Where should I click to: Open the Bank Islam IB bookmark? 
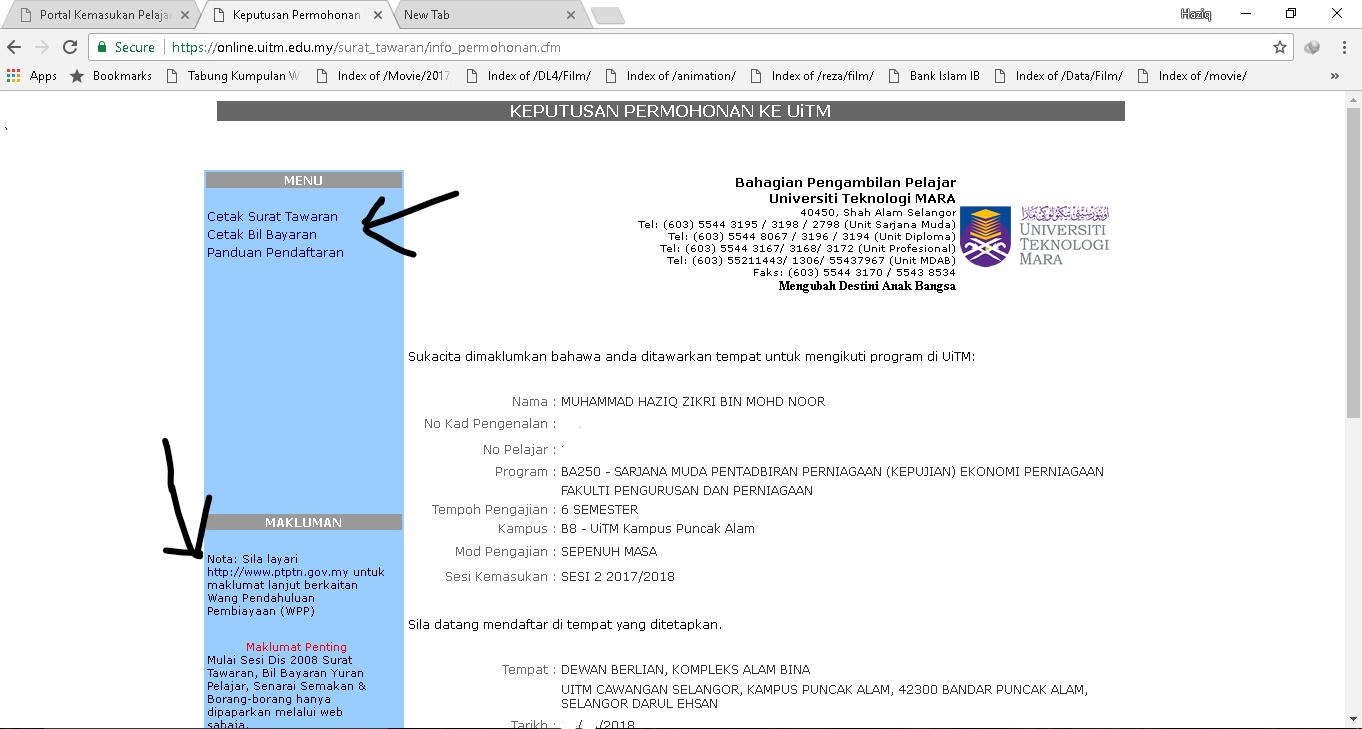coord(934,76)
